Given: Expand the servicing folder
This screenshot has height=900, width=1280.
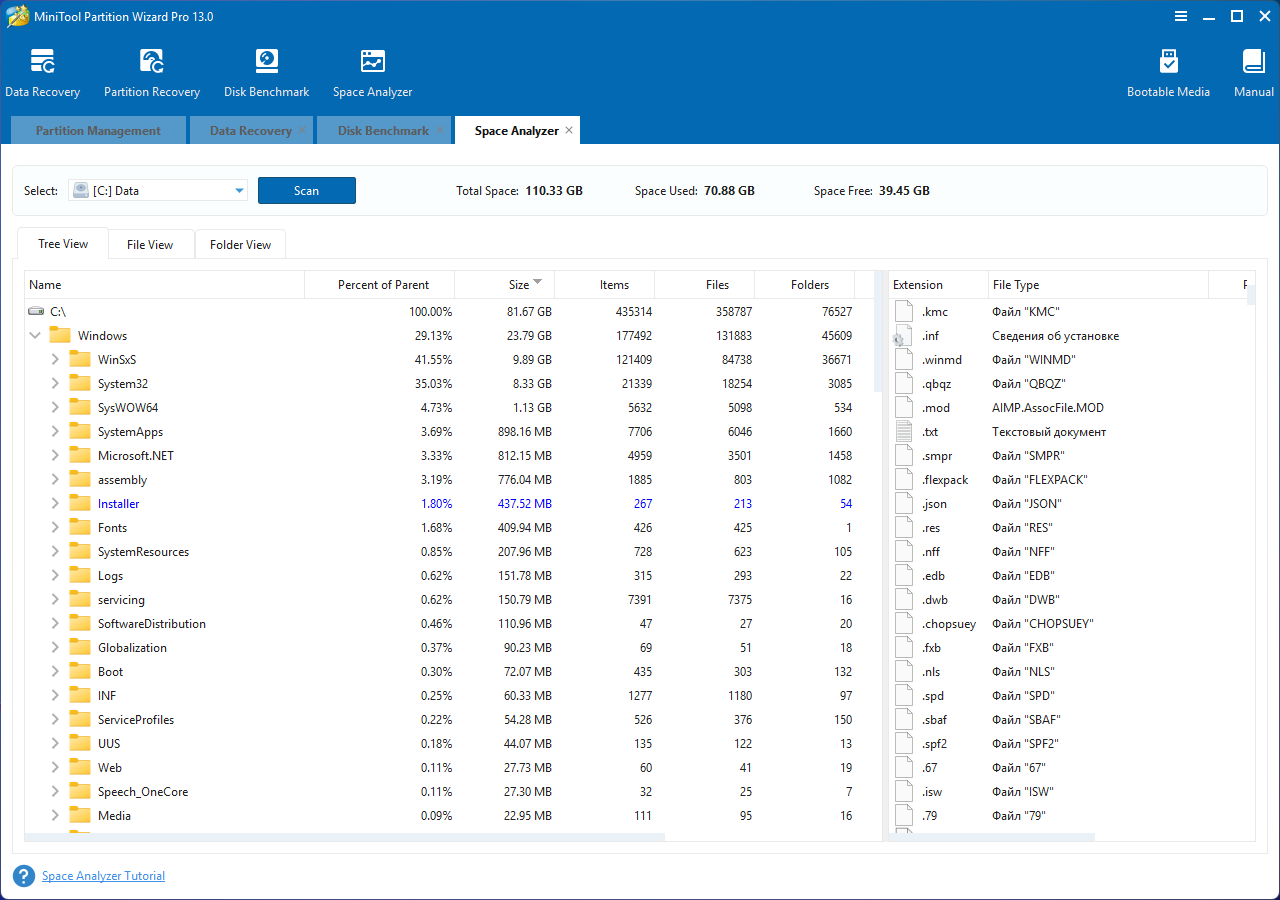Looking at the screenshot, I should click(x=56, y=600).
